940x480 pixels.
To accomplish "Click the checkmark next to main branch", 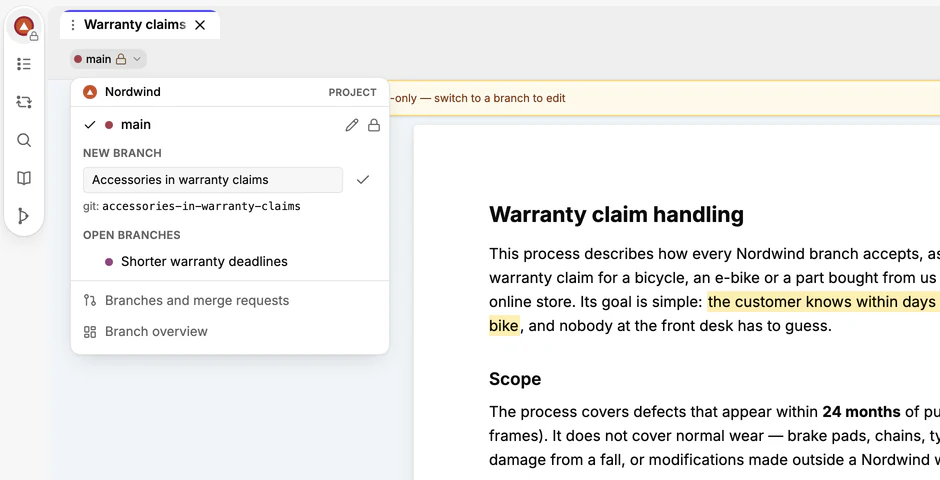I will click(90, 125).
